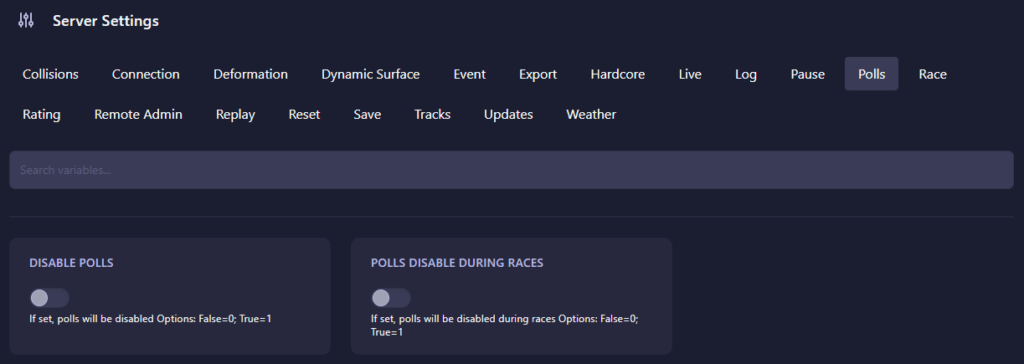The height and width of the screenshot is (364, 1024).
Task: Go to the Event tab
Action: click(x=470, y=74)
